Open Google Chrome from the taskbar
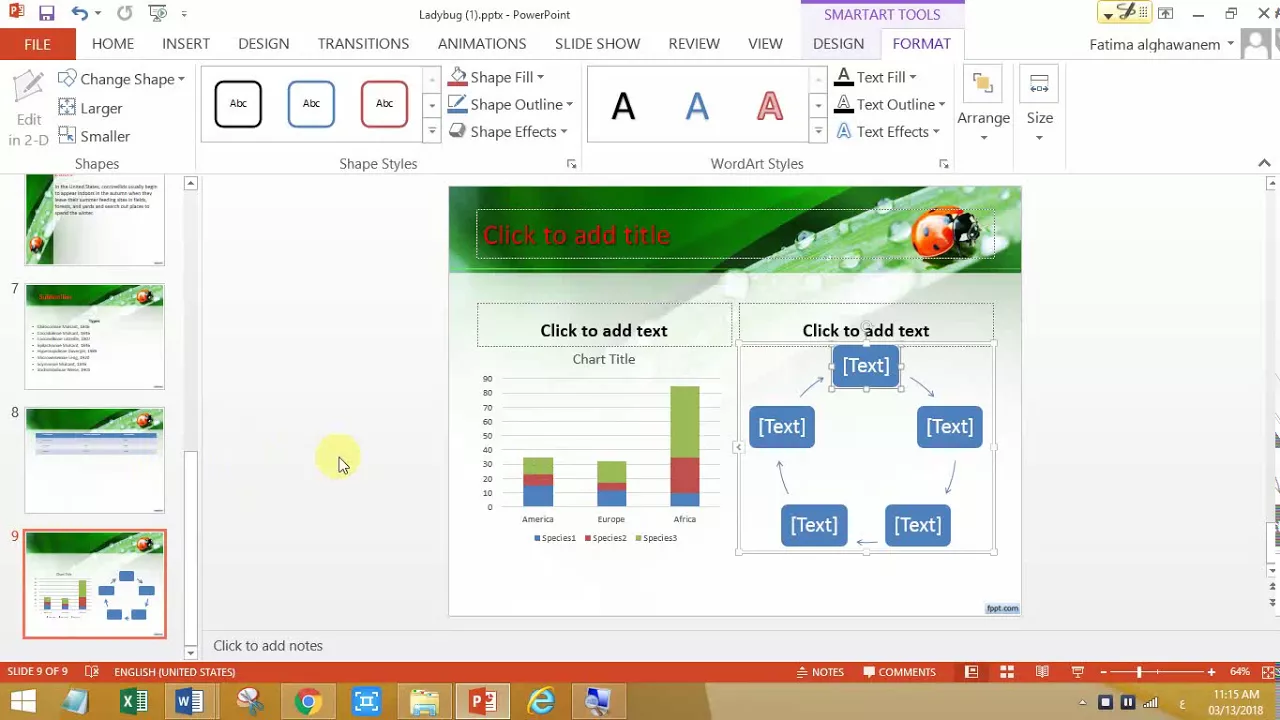The width and height of the screenshot is (1280, 720). coord(307,702)
